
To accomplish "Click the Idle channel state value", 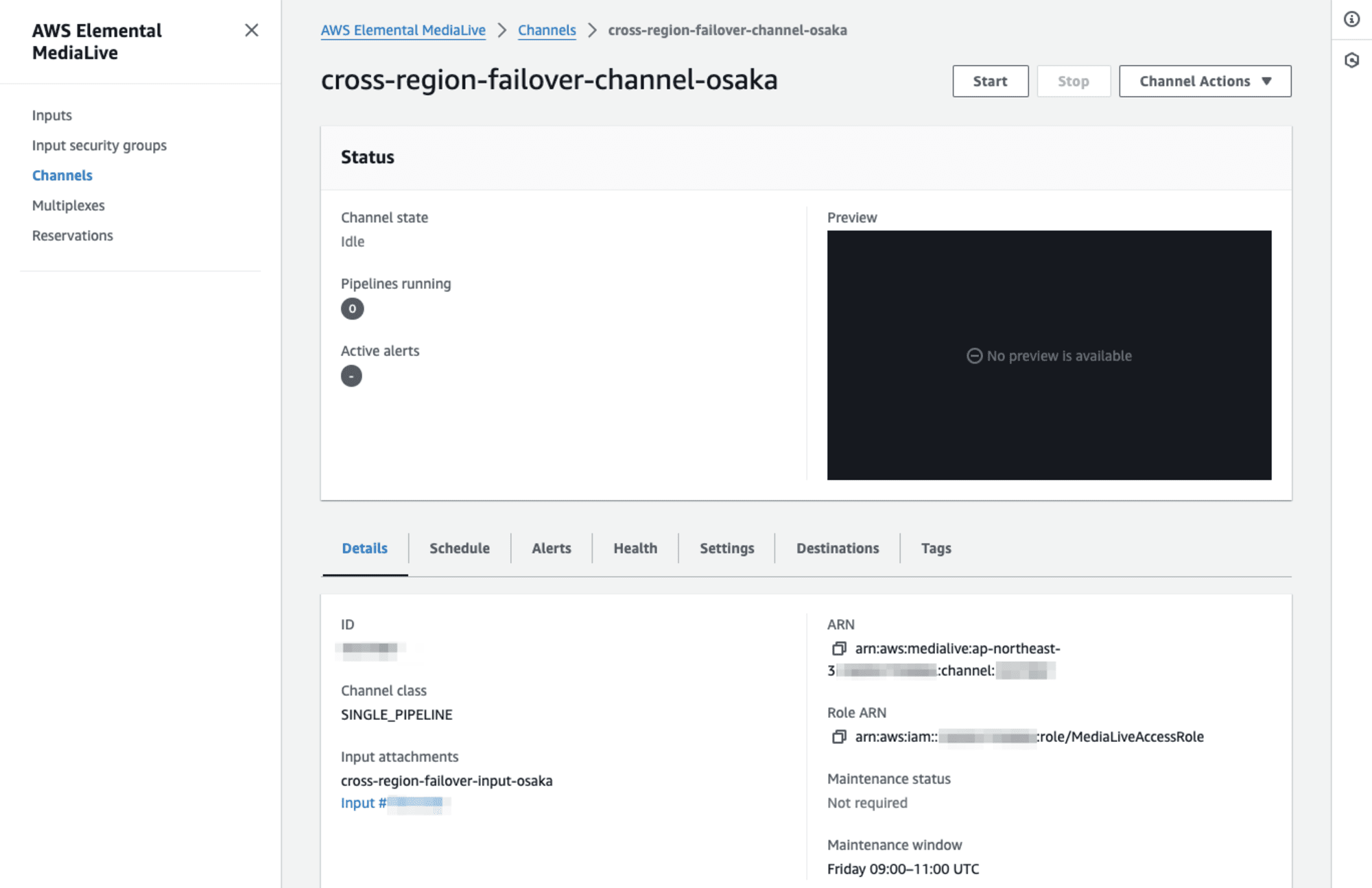I will click(x=353, y=241).
